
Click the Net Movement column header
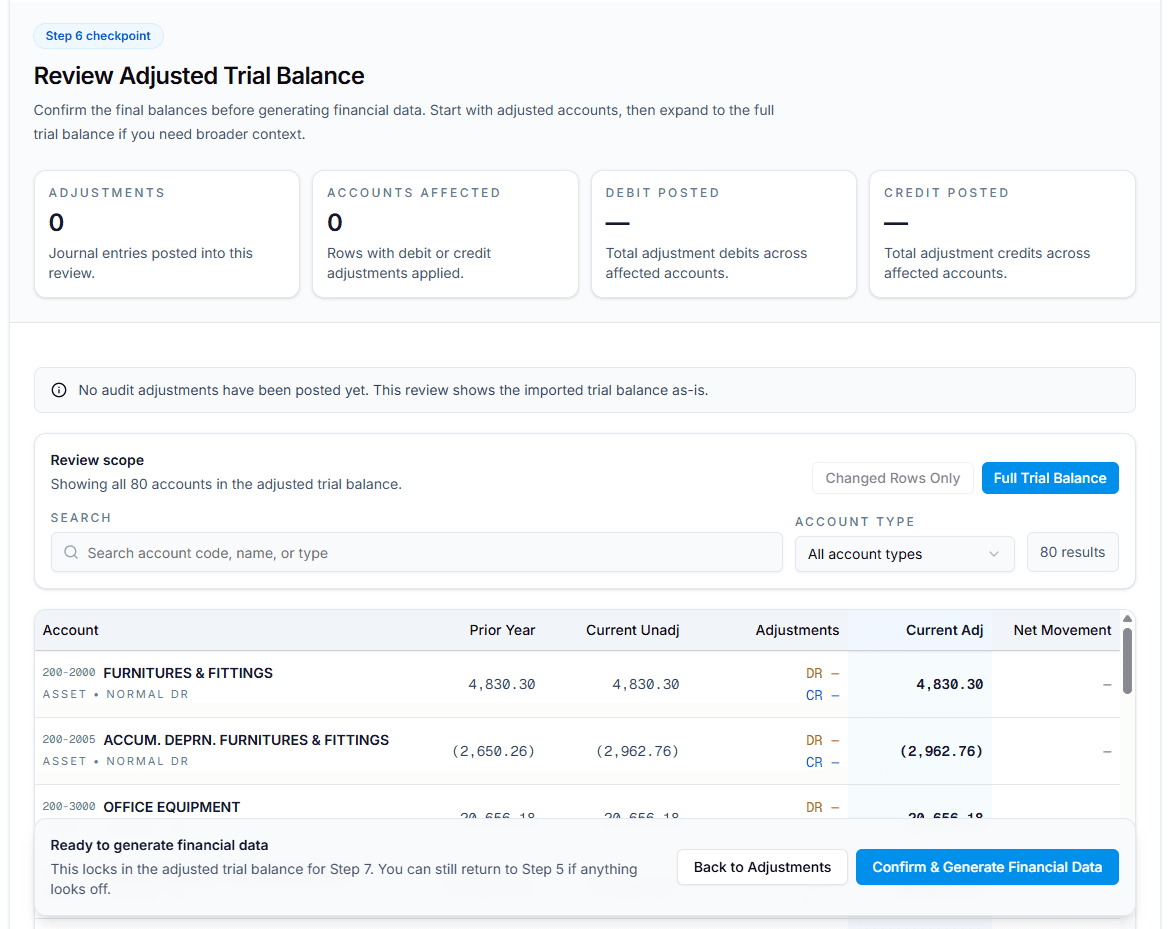coord(1062,630)
